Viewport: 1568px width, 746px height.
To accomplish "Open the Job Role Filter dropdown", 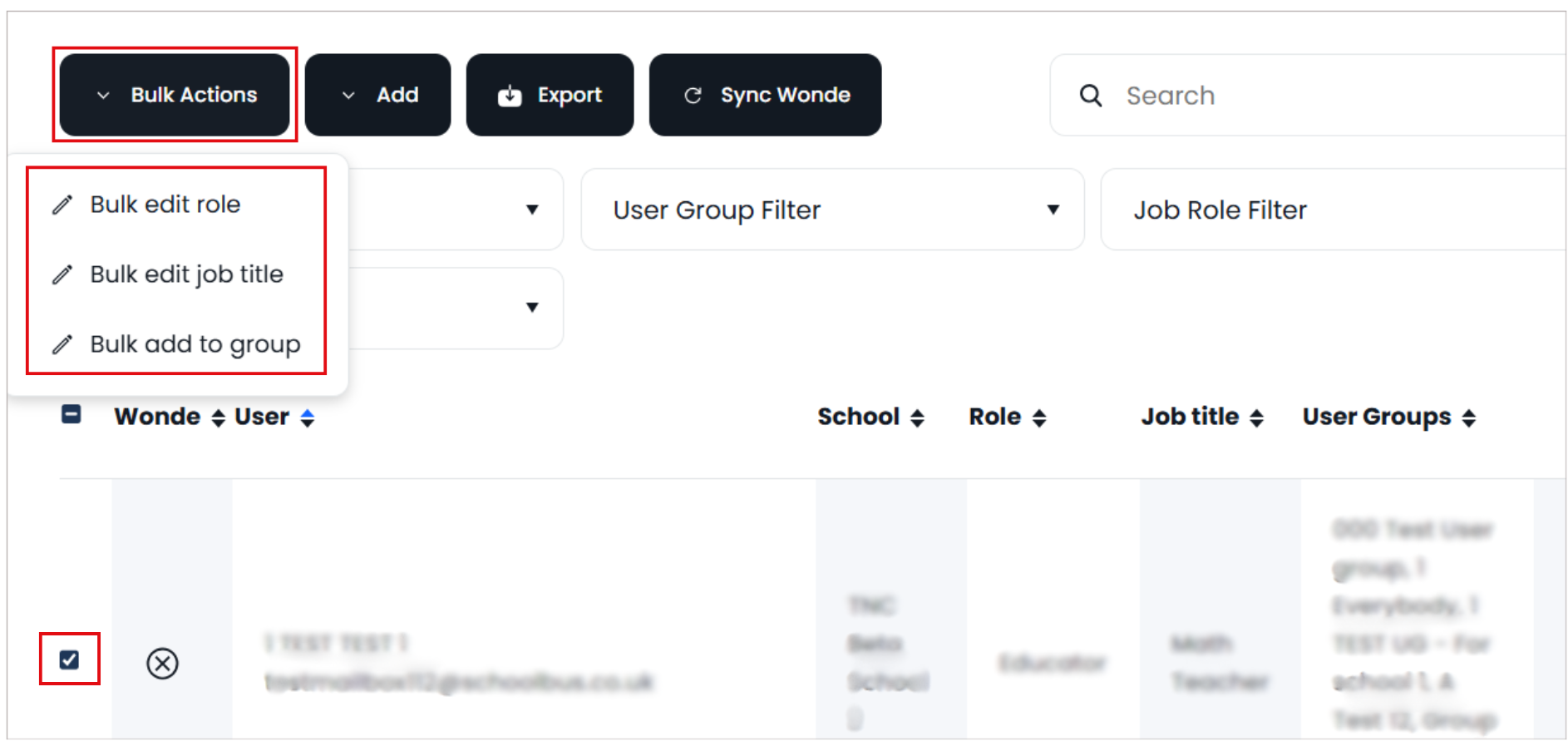I will point(1334,210).
